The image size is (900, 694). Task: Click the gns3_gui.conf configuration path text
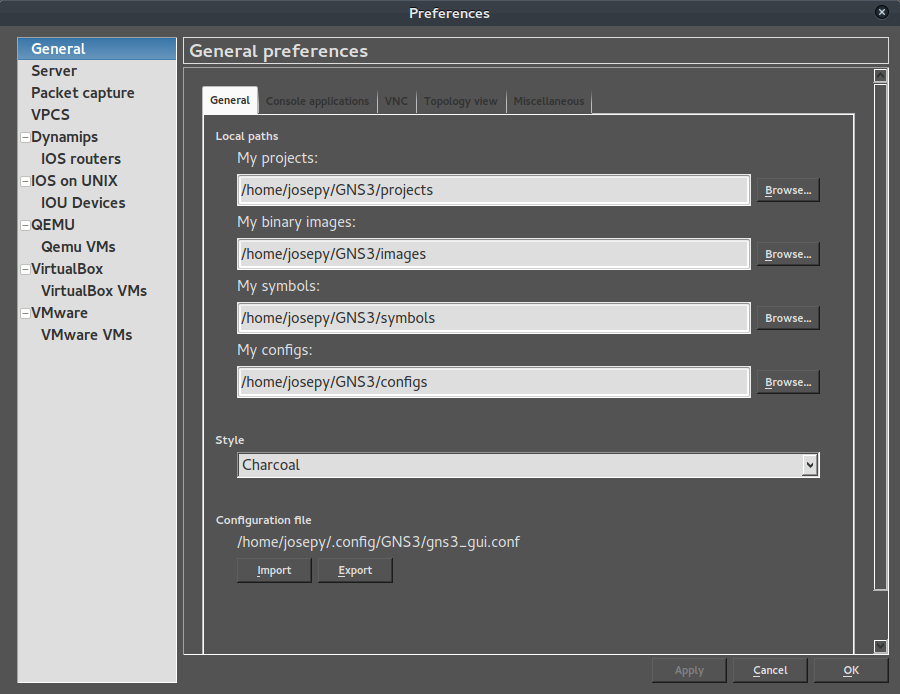(379, 542)
